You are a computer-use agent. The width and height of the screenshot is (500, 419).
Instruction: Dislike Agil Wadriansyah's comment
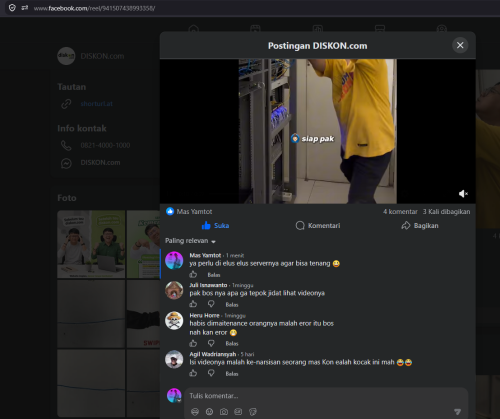(211, 373)
